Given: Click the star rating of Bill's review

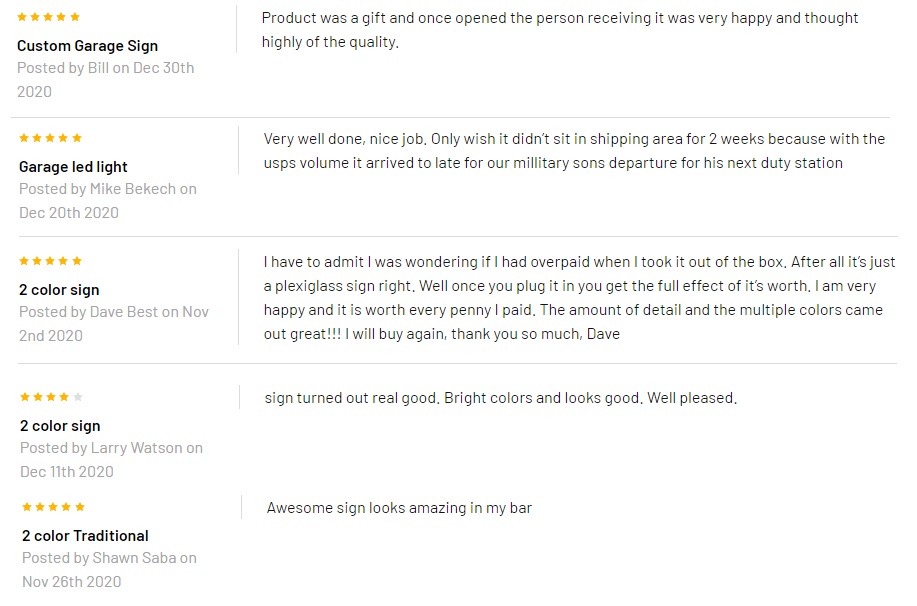Looking at the screenshot, I should (49, 17).
